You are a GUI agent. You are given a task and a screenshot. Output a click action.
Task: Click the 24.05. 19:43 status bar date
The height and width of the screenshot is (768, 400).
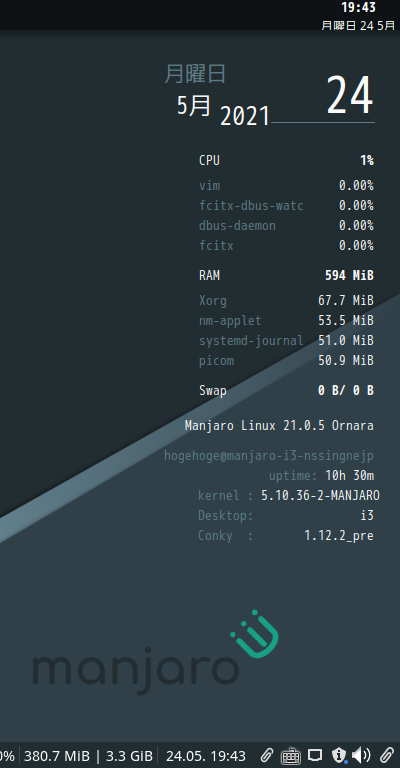pos(206,756)
